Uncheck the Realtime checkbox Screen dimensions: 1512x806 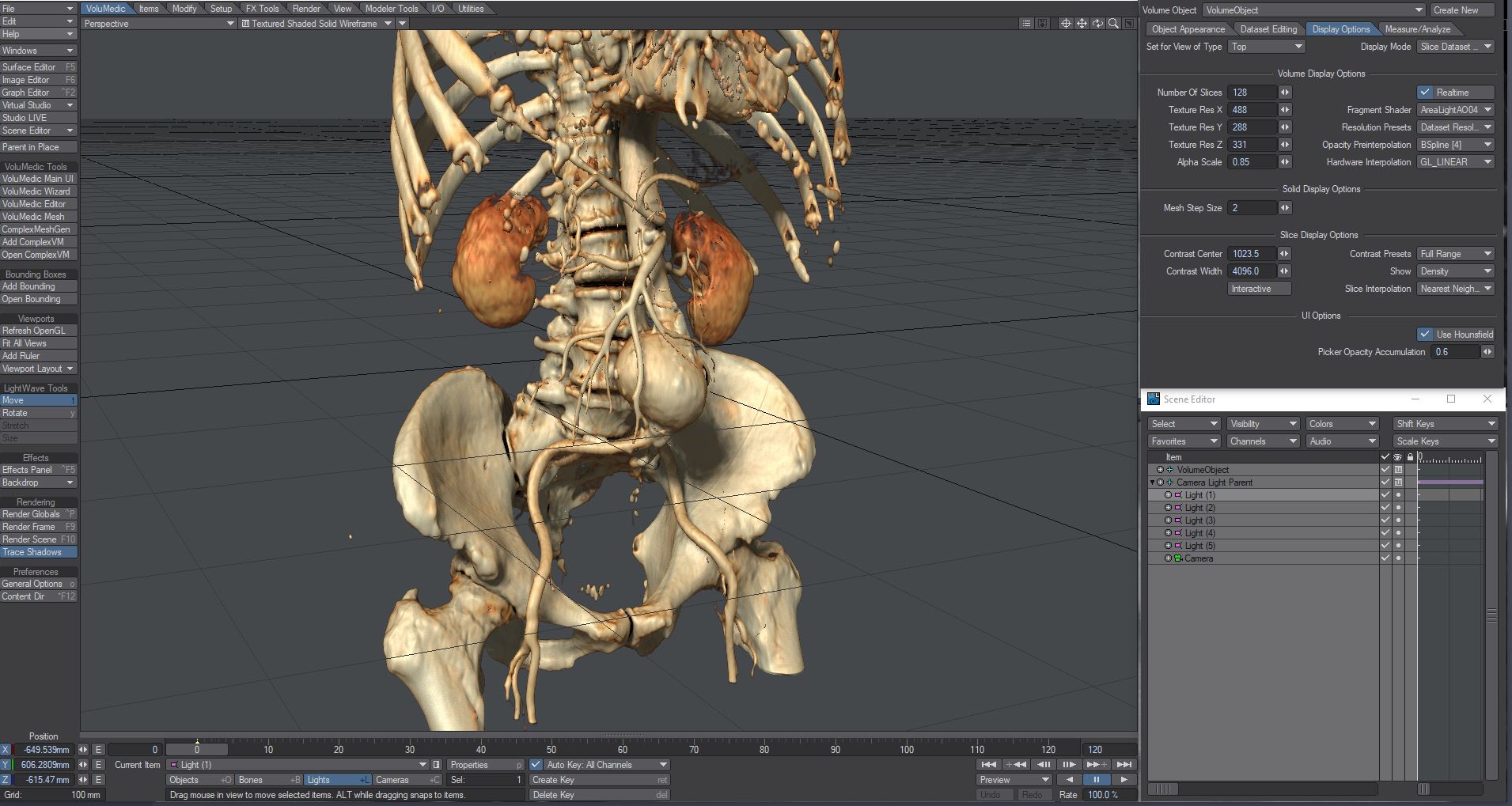point(1425,93)
